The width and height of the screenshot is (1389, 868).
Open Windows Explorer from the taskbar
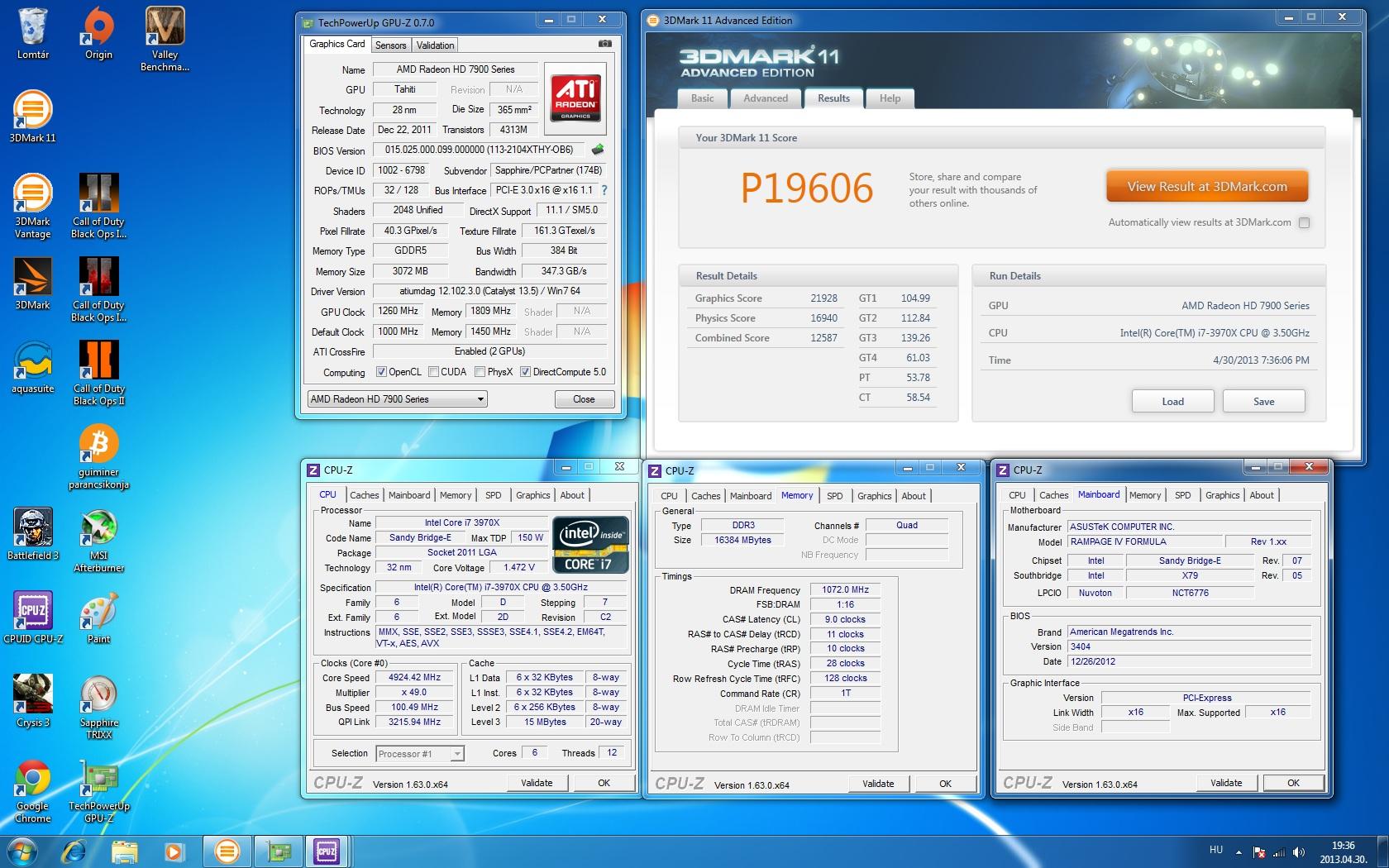[124, 851]
